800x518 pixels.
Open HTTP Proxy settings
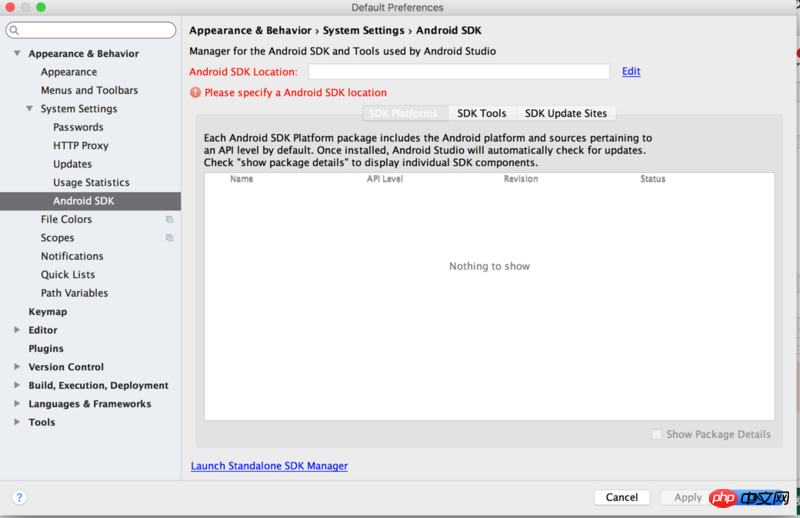point(81,145)
